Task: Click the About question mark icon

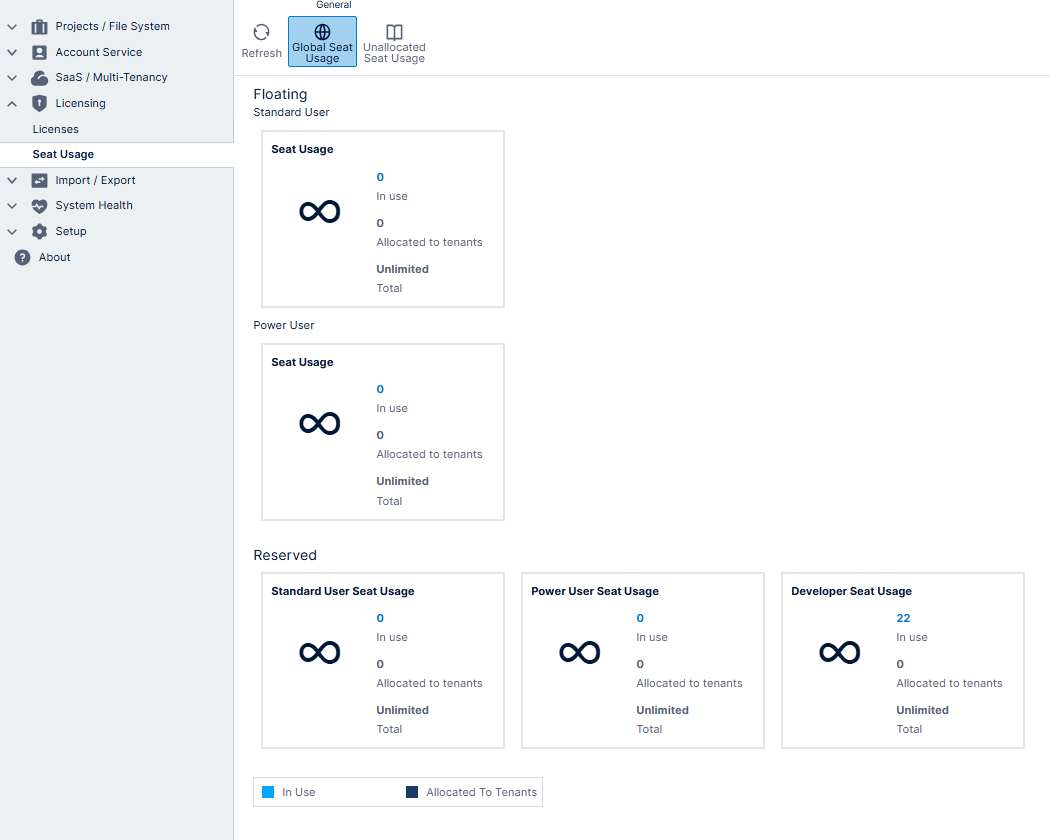Action: (x=21, y=257)
